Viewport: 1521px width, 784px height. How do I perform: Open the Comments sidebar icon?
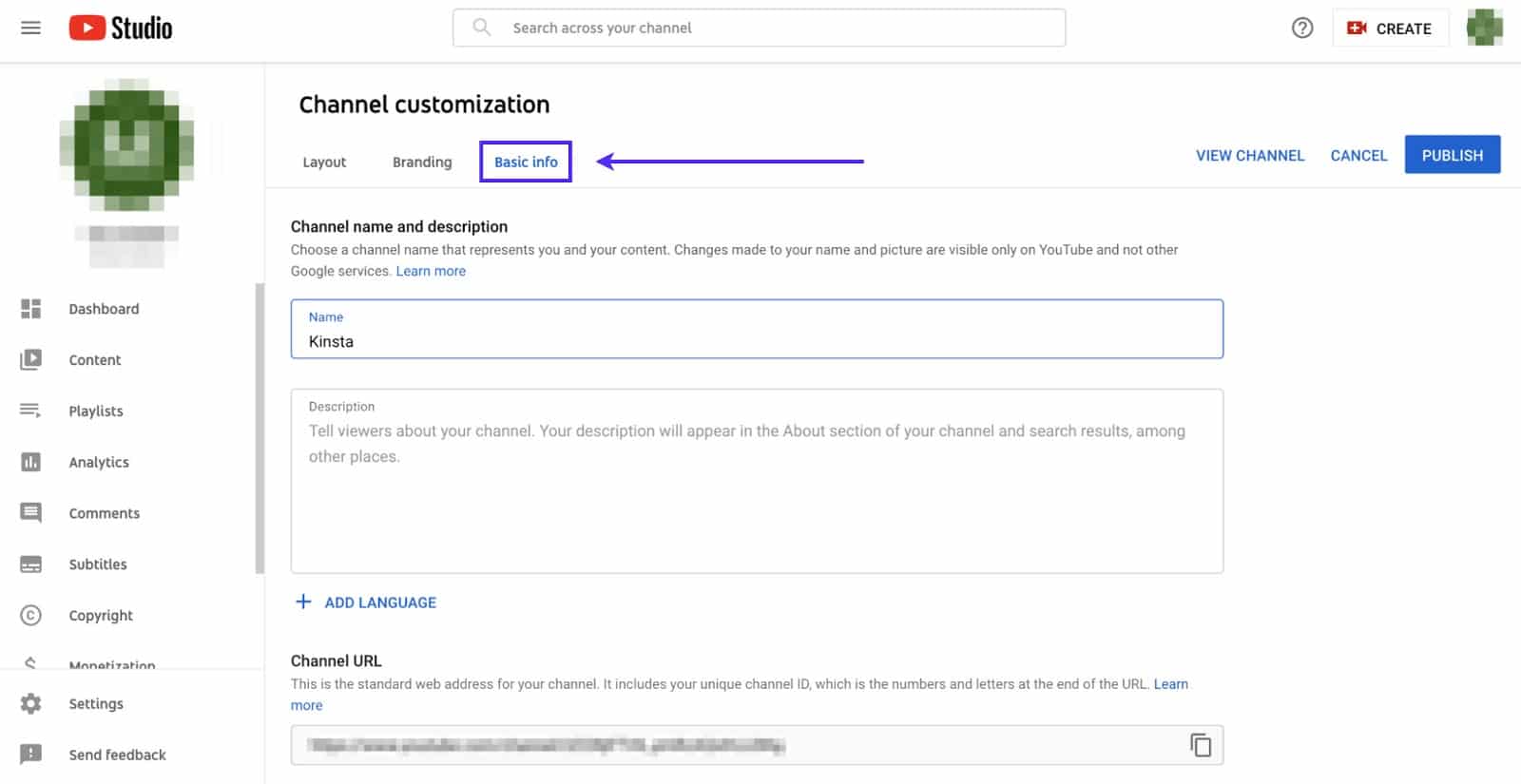[30, 513]
